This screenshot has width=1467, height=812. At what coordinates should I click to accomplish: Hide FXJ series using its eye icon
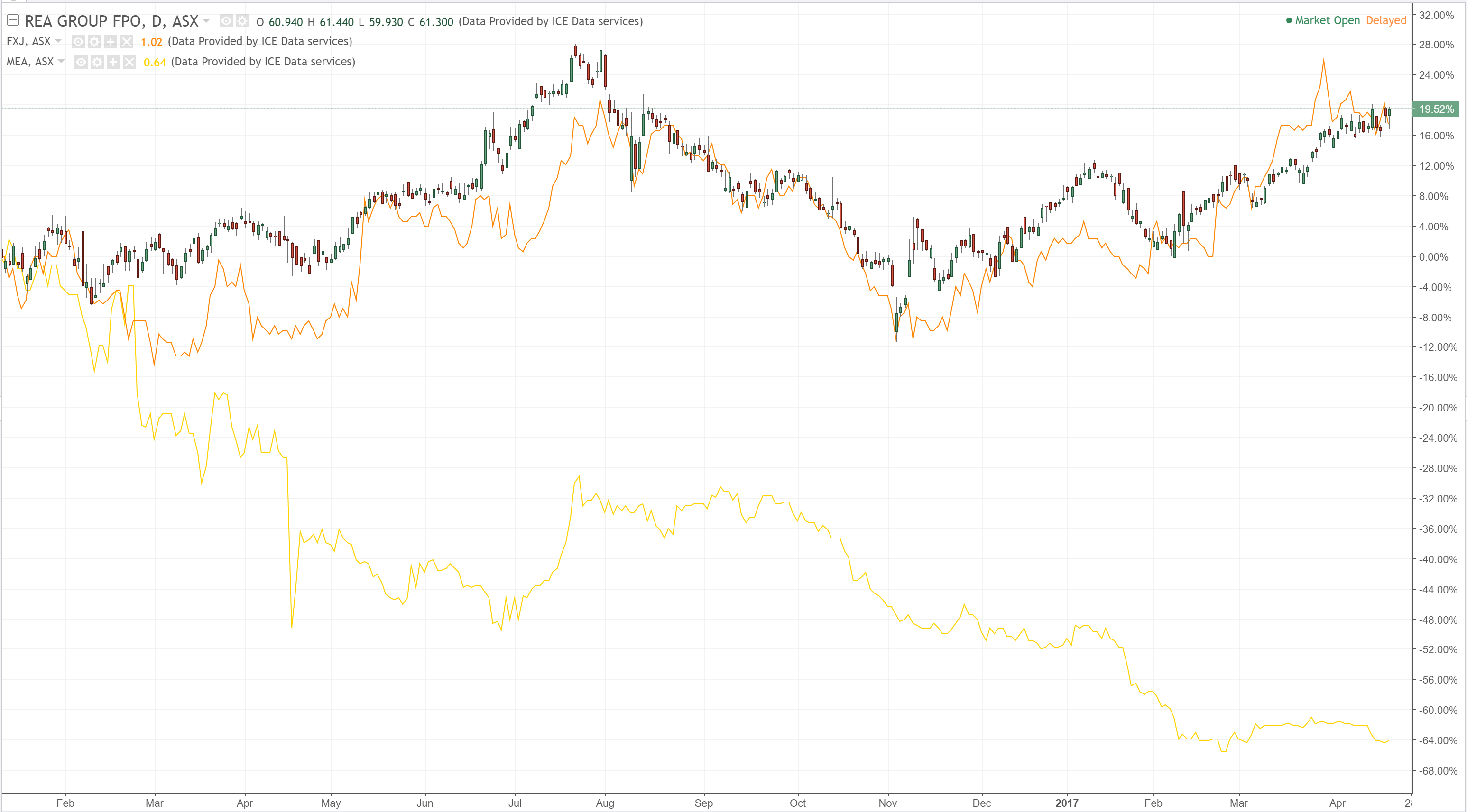click(x=79, y=42)
